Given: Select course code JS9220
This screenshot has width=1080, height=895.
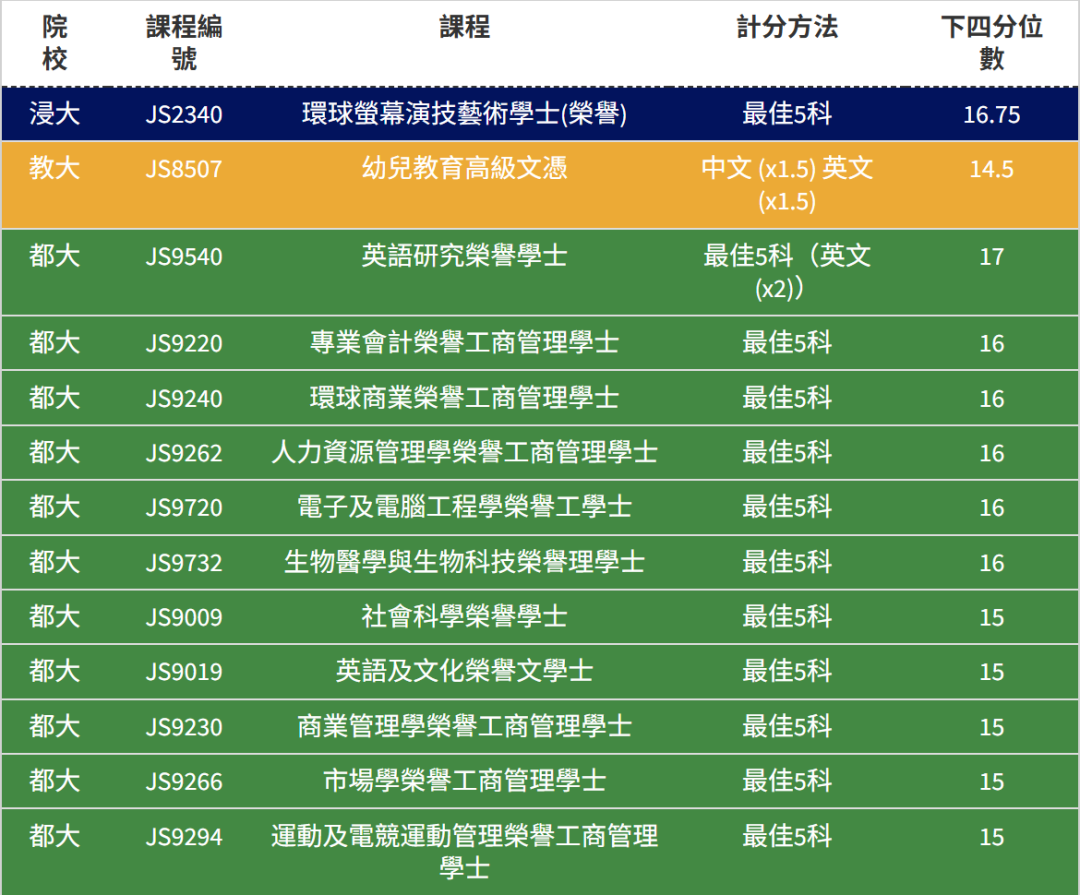Looking at the screenshot, I should (184, 343).
